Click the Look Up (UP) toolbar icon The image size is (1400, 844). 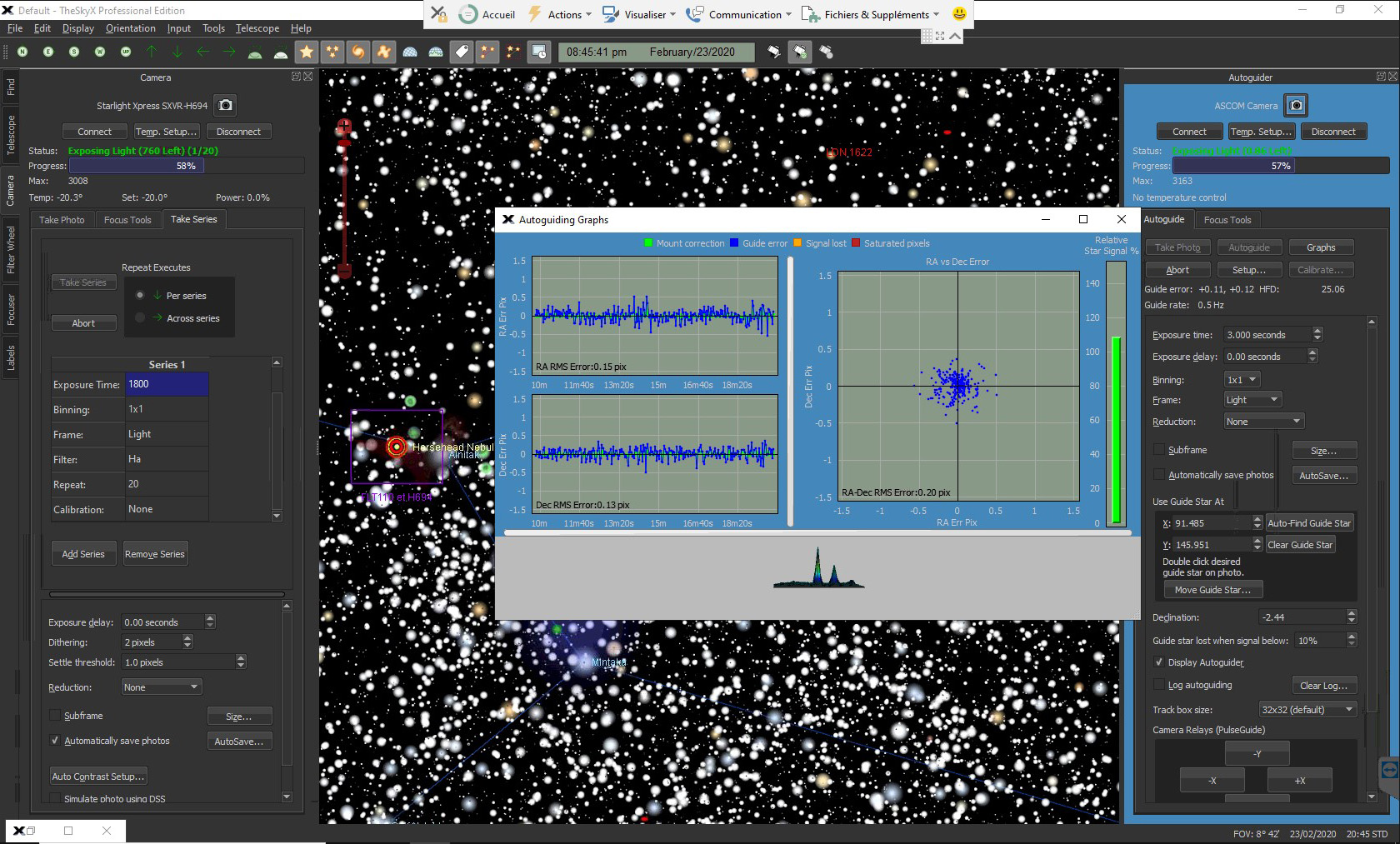126,52
